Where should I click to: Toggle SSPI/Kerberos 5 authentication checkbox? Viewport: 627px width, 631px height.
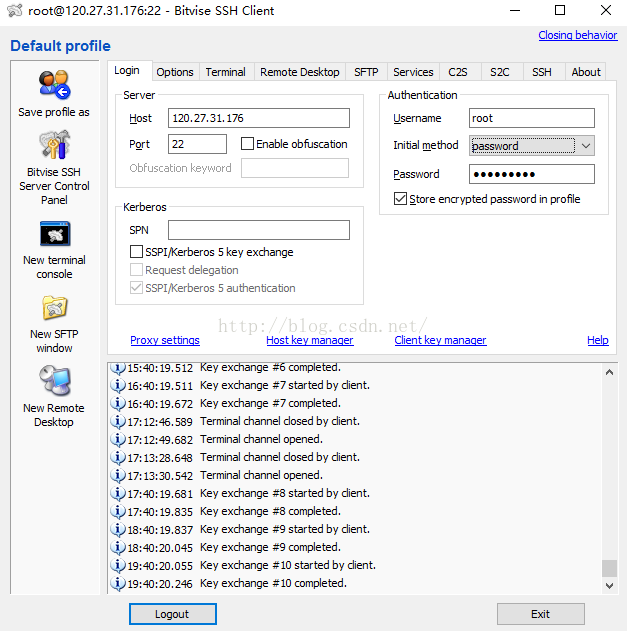(136, 288)
